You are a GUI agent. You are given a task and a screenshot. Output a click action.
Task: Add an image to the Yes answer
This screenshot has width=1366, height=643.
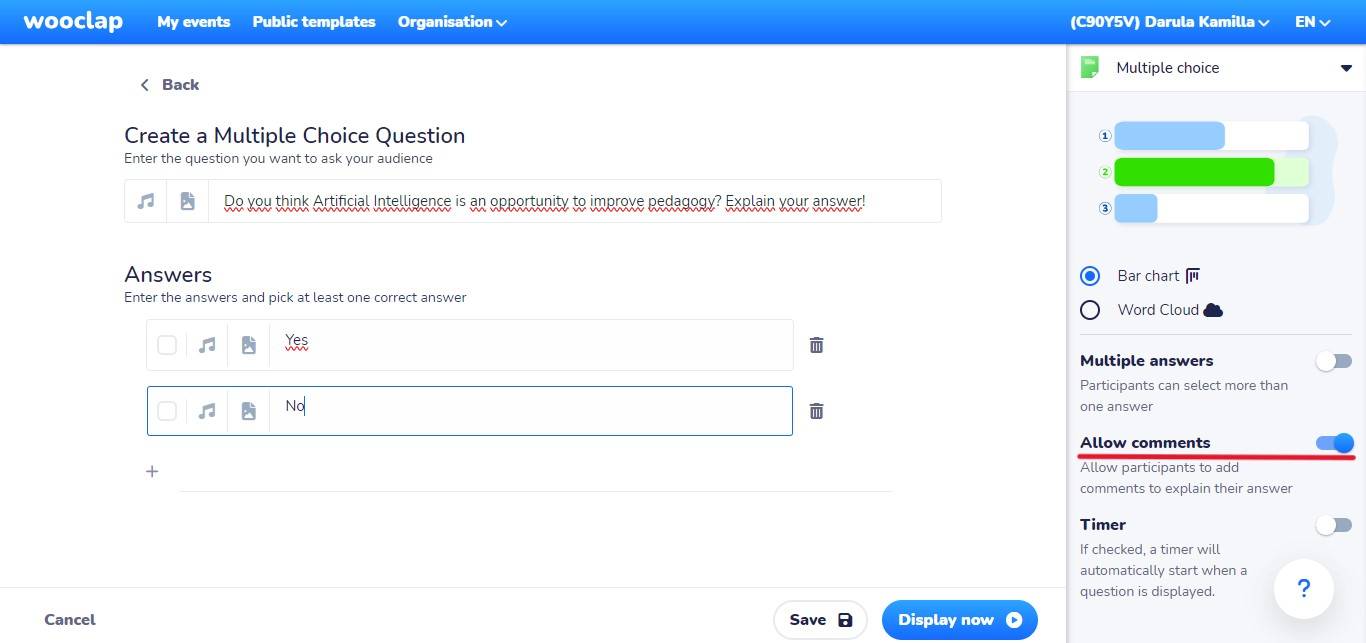pos(248,345)
